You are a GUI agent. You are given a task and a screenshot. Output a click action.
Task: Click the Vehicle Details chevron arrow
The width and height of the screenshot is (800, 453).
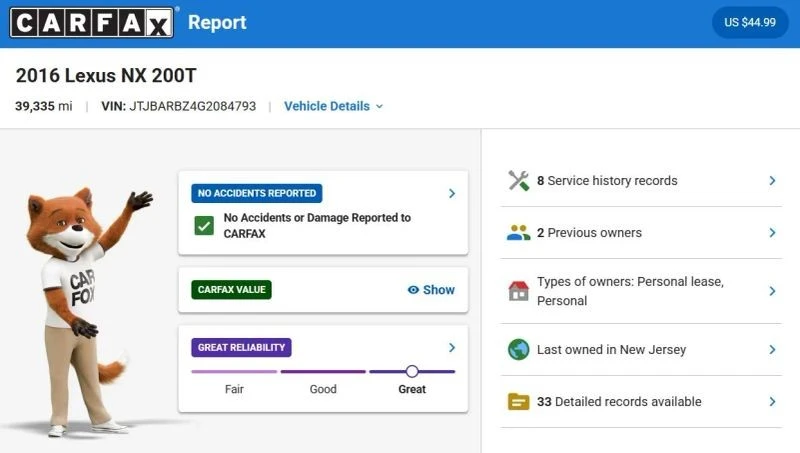(379, 107)
